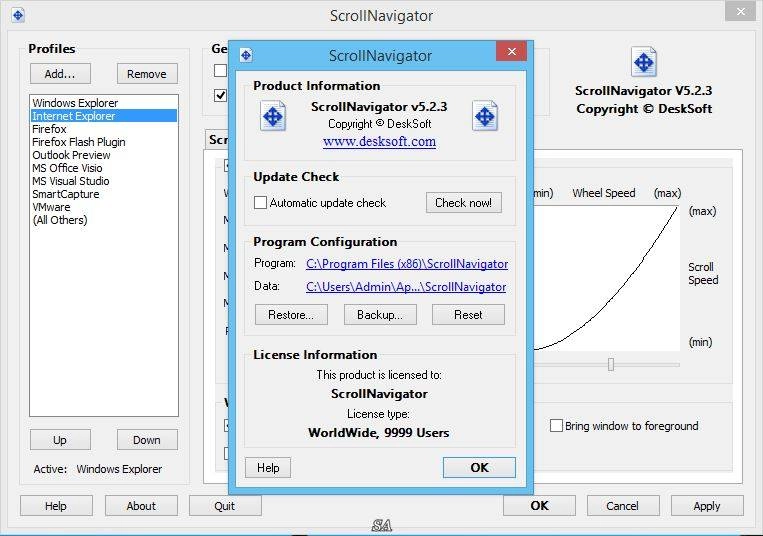Click the main window Help button

point(56,506)
